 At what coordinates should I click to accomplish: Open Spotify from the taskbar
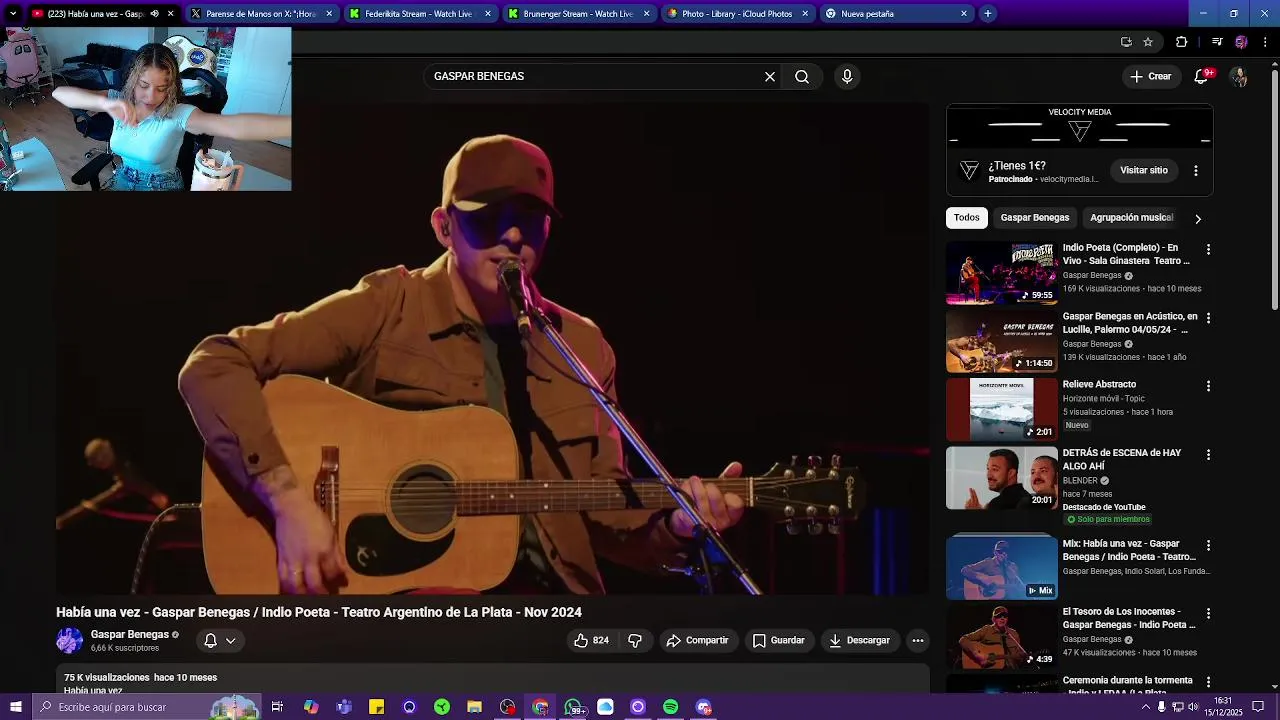point(671,707)
